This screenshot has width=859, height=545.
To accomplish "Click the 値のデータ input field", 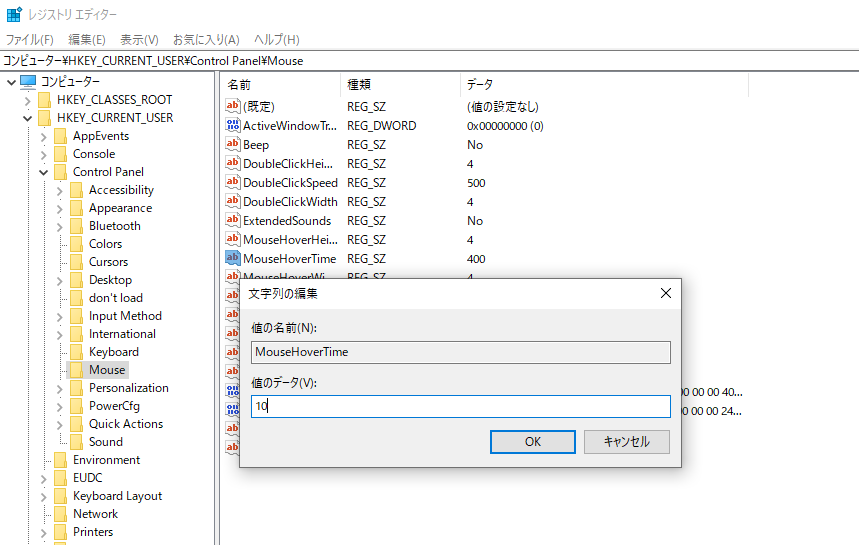I will coord(461,406).
